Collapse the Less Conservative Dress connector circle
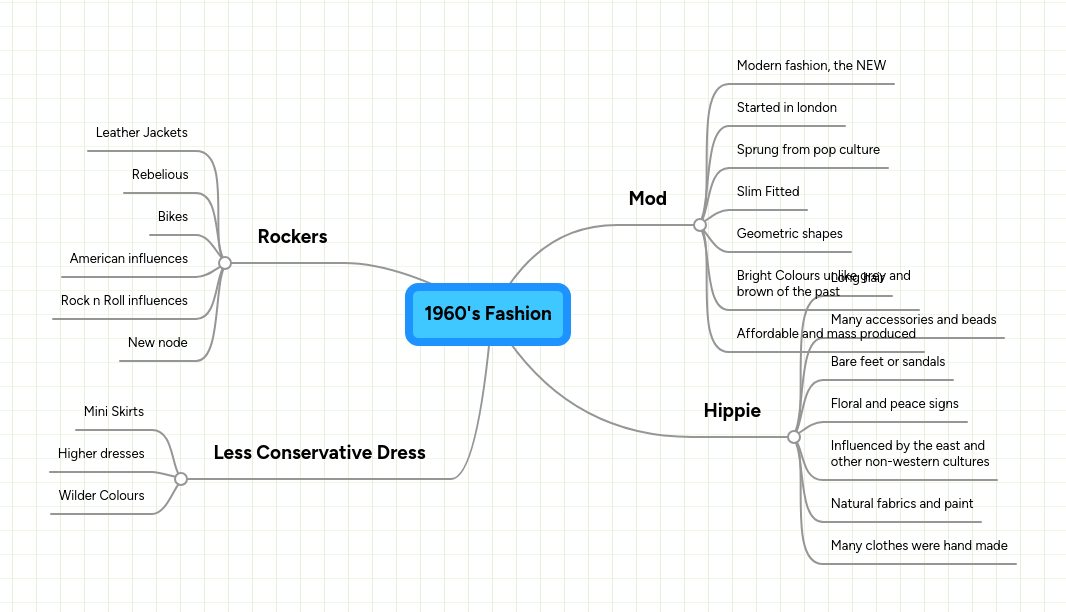 coord(181,479)
